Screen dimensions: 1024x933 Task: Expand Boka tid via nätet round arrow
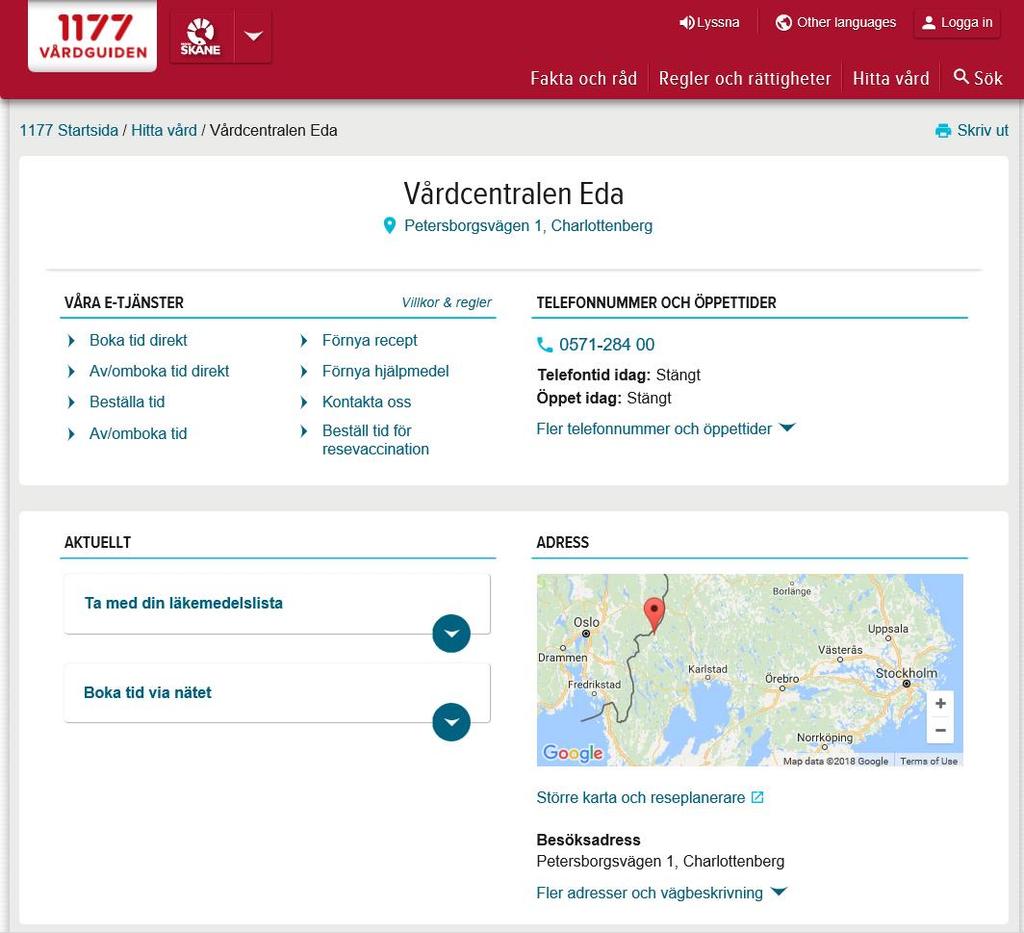tap(451, 722)
